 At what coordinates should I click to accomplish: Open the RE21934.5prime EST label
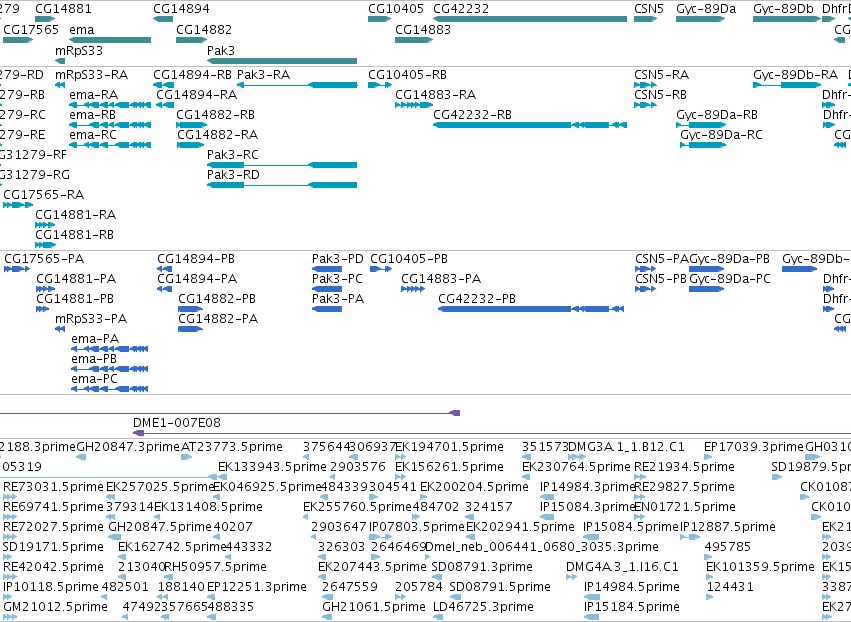[x=684, y=467]
